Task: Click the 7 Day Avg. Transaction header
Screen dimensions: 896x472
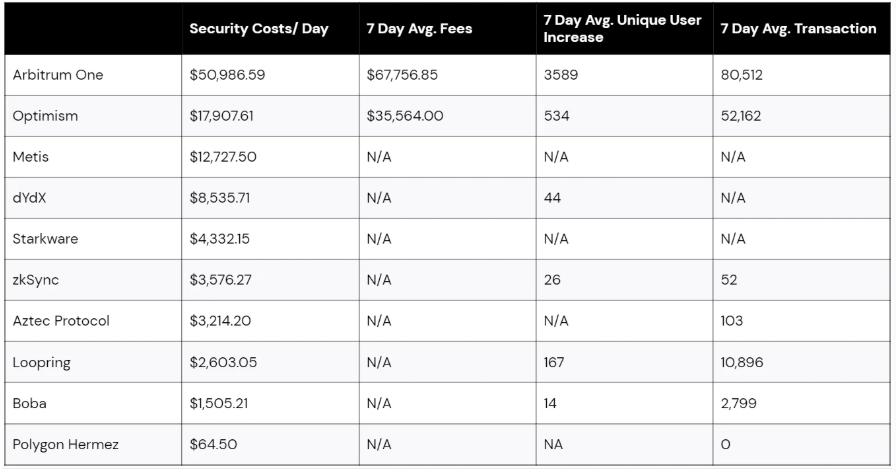Action: [796, 29]
